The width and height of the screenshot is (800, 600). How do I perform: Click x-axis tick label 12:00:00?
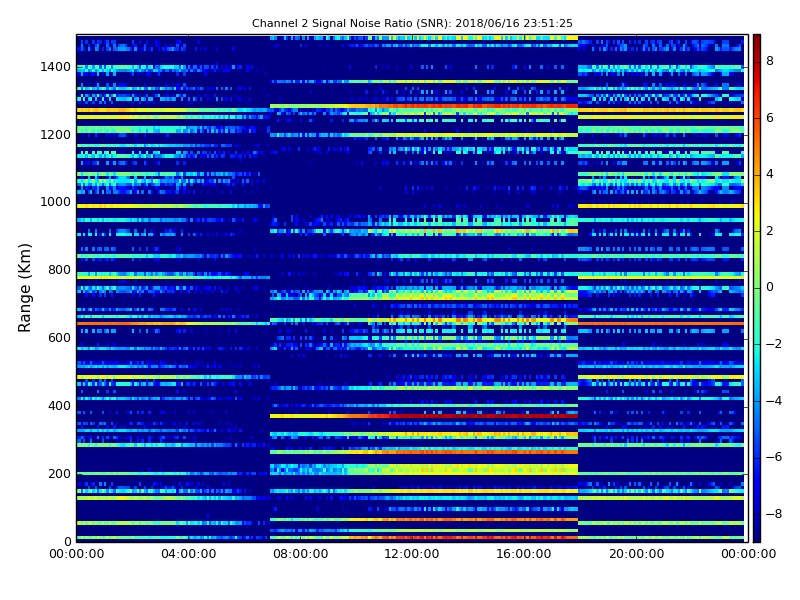point(412,554)
